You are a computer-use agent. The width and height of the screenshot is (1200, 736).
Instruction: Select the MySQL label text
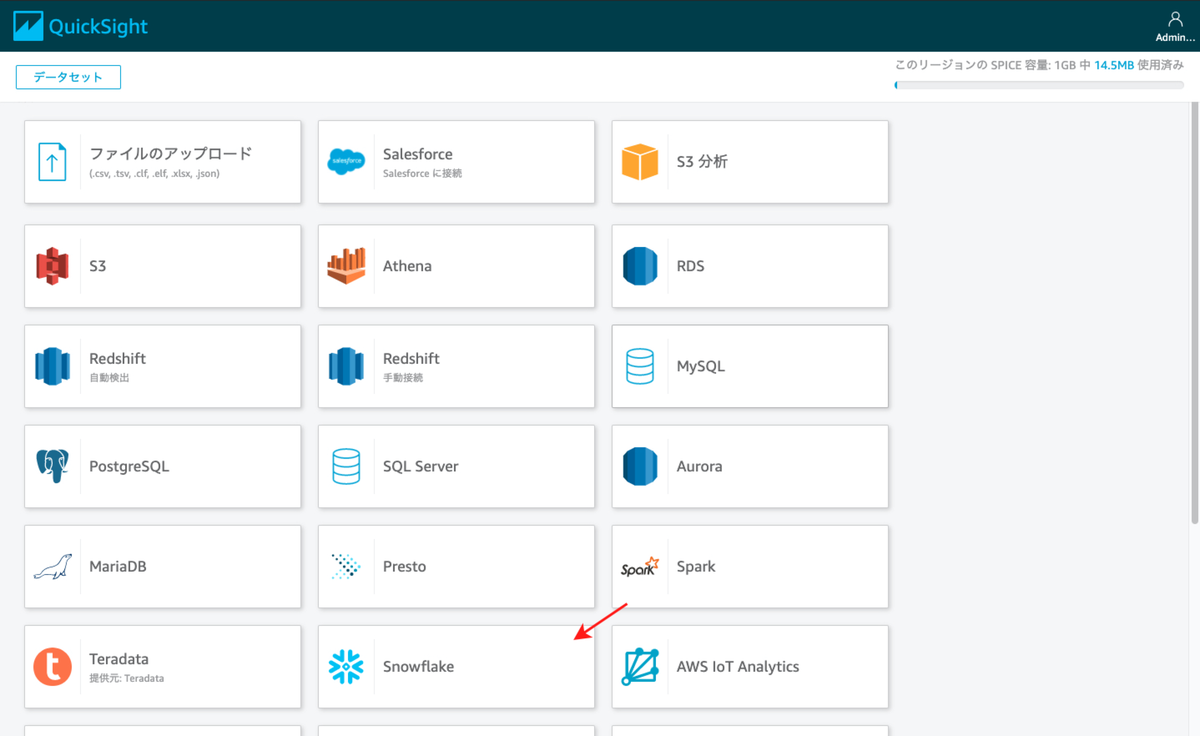click(701, 366)
